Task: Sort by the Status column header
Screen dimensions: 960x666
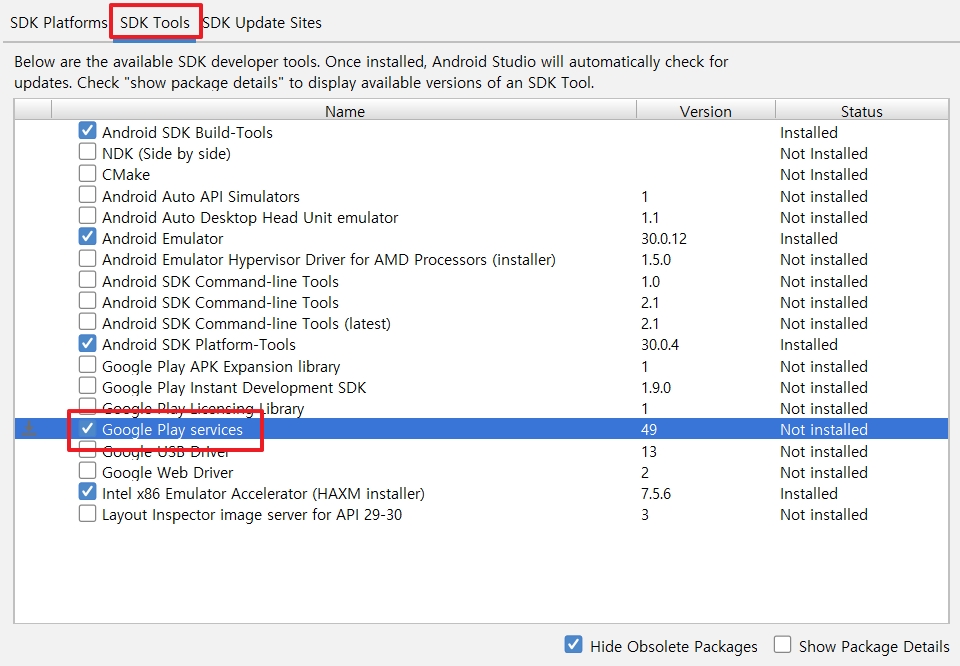Action: click(x=861, y=111)
